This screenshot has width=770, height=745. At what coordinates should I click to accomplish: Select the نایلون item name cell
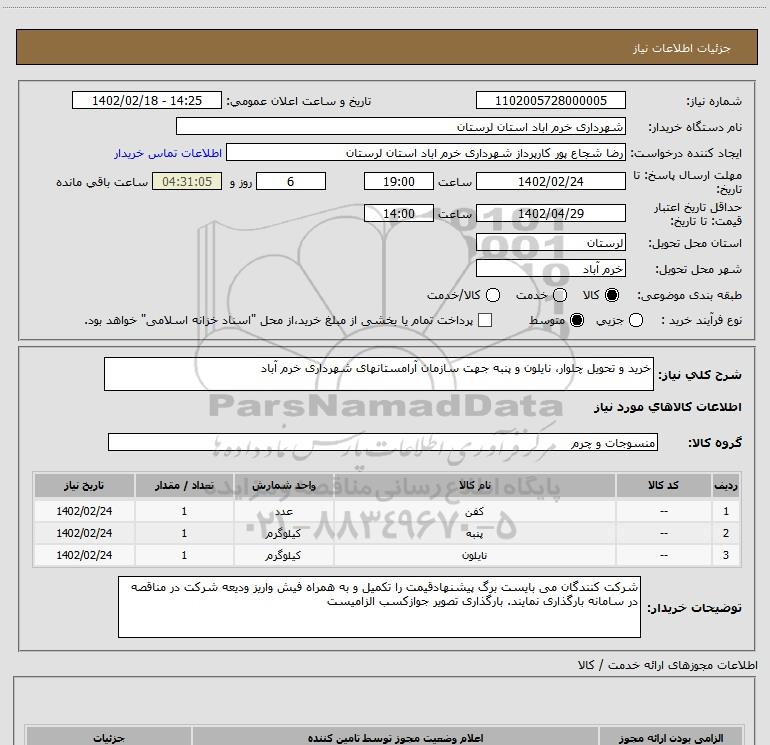474,555
